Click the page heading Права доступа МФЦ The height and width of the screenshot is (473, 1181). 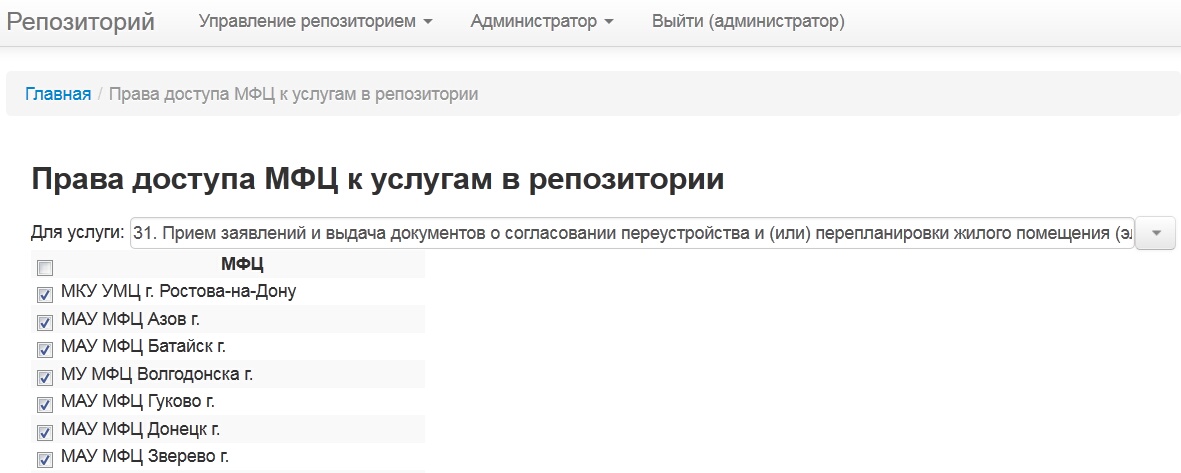378,179
